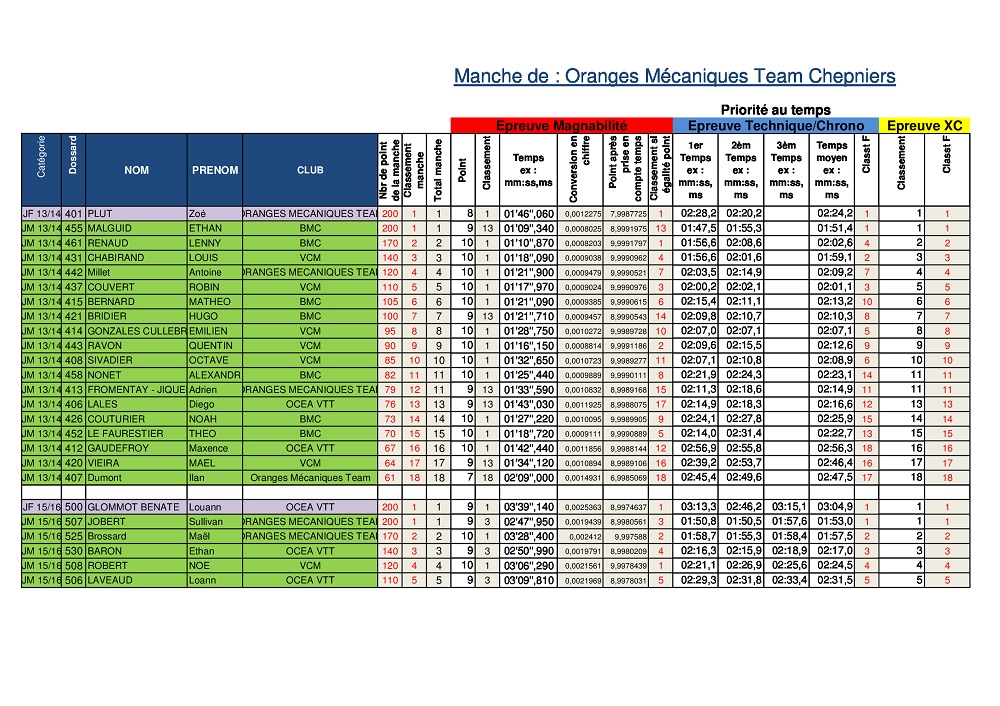Click the time value 01'09",340
Image resolution: width=1000 pixels, height=706 pixels.
(529, 228)
